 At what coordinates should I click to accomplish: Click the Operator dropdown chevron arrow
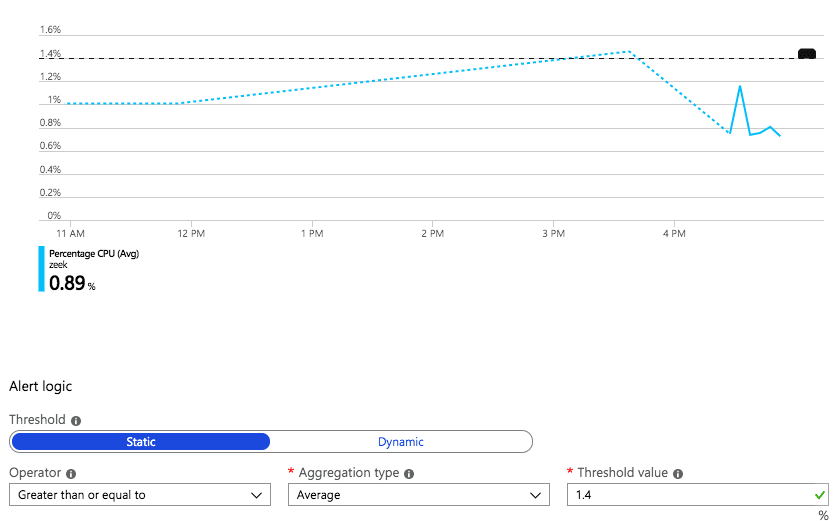tap(257, 496)
